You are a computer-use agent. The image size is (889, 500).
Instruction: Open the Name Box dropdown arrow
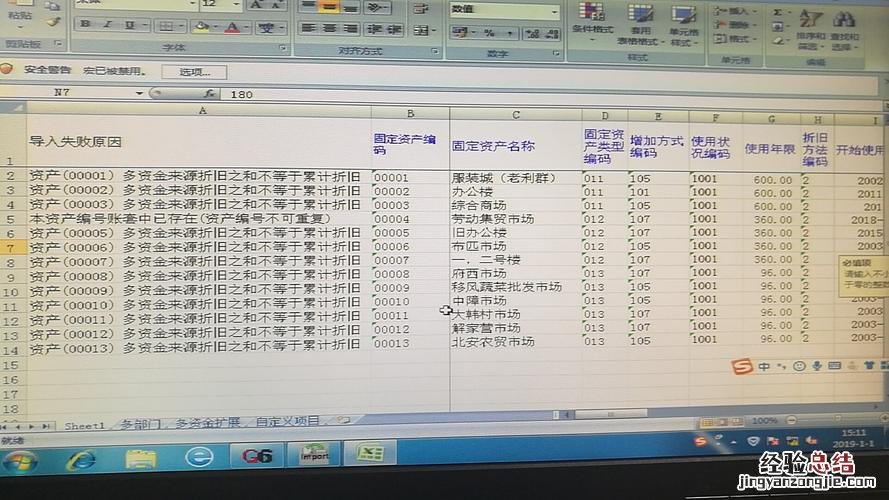[x=139, y=93]
